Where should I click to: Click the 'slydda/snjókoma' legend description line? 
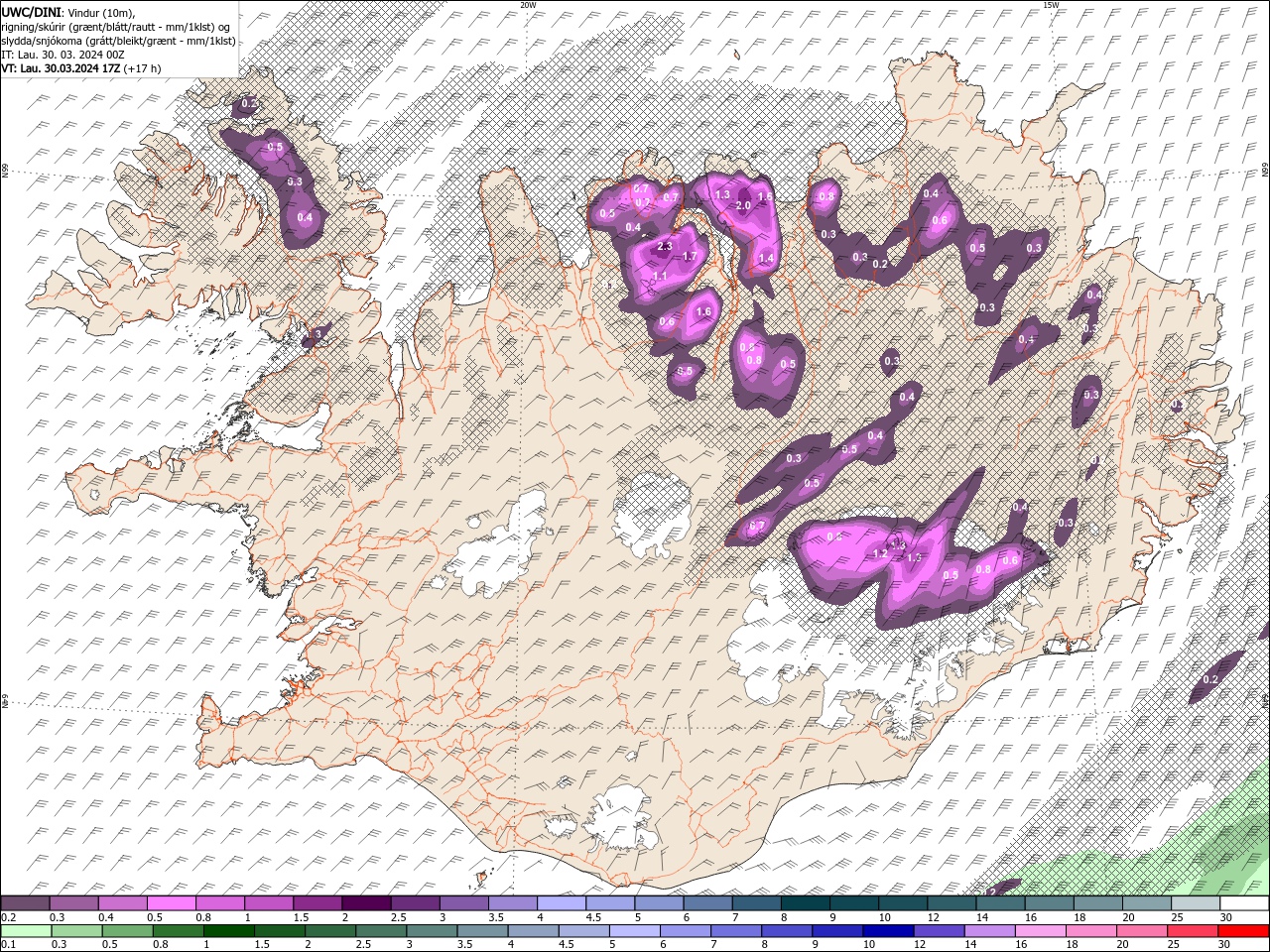coord(119,41)
